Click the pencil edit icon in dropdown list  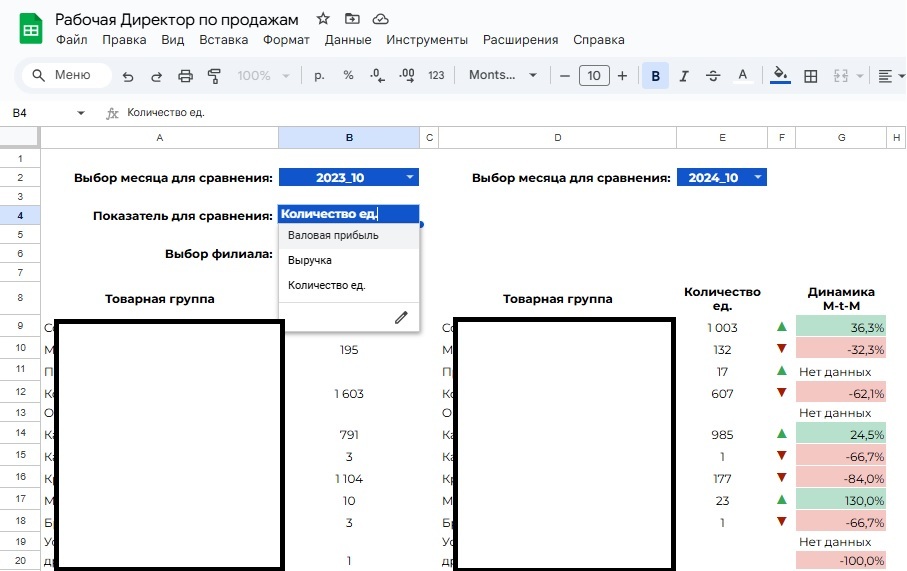point(401,317)
